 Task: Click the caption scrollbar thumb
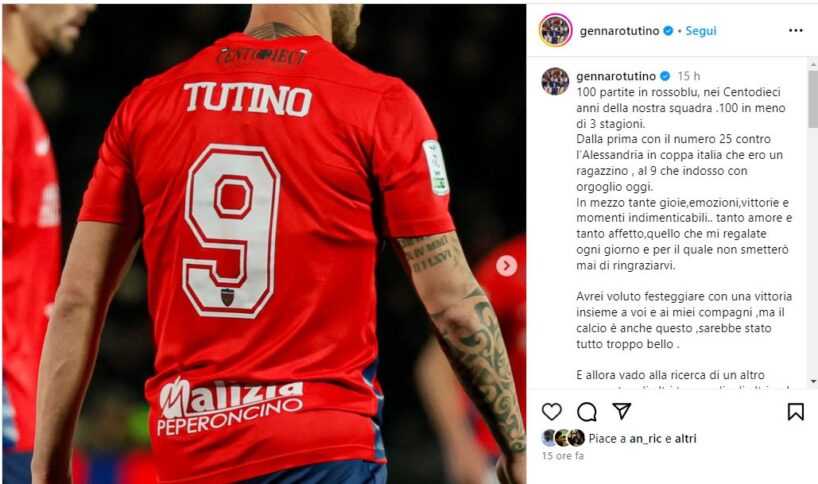[813, 99]
